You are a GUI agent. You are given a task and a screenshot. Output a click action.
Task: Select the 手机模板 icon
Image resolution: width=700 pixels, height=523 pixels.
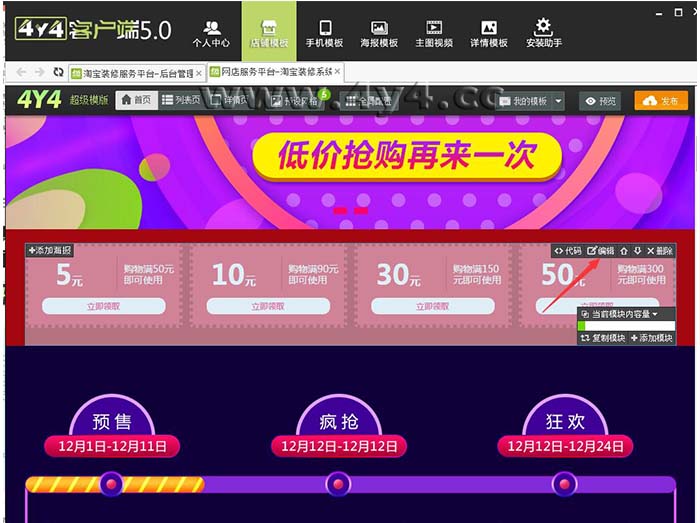324,32
